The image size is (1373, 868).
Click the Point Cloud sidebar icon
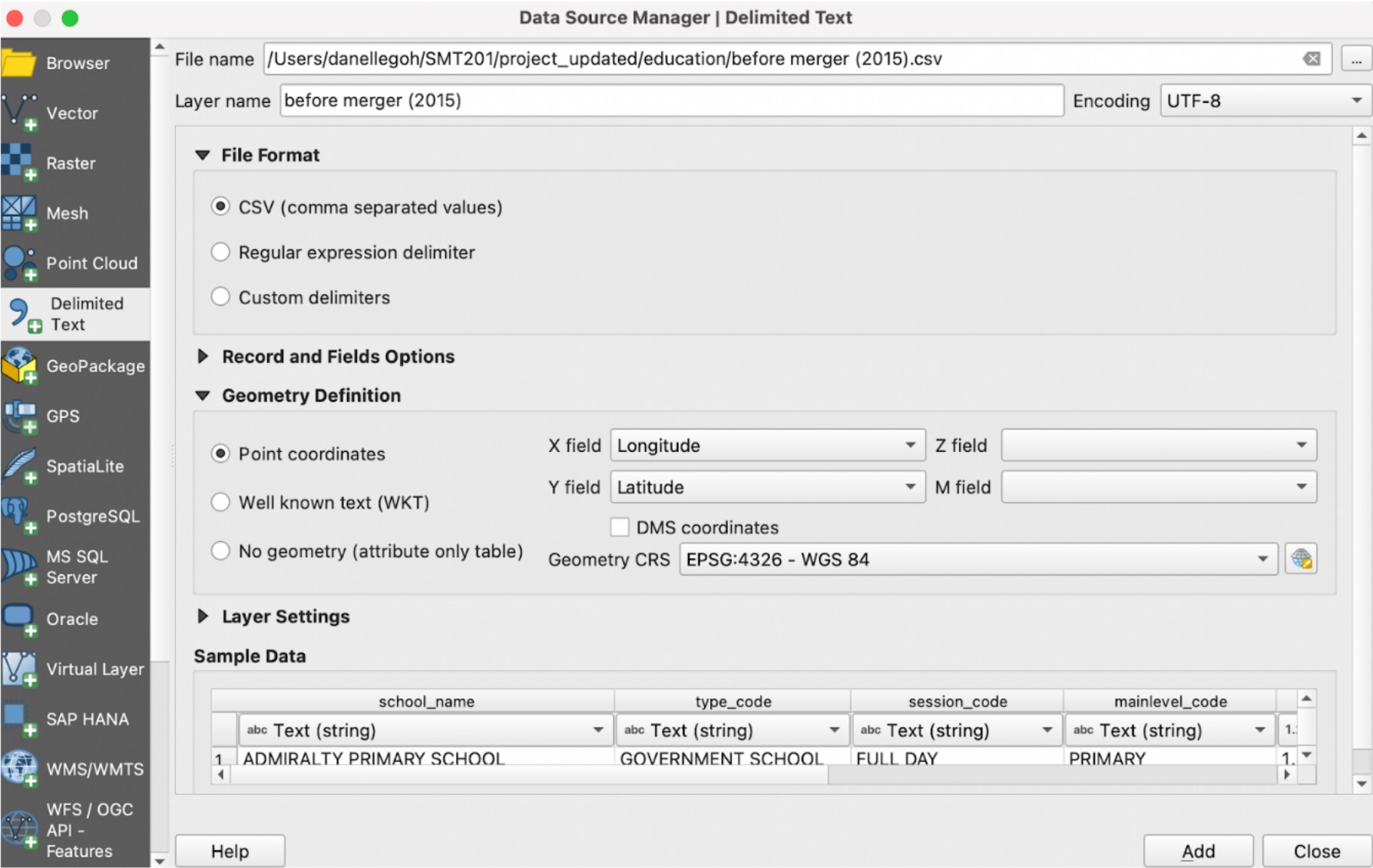coord(19,263)
